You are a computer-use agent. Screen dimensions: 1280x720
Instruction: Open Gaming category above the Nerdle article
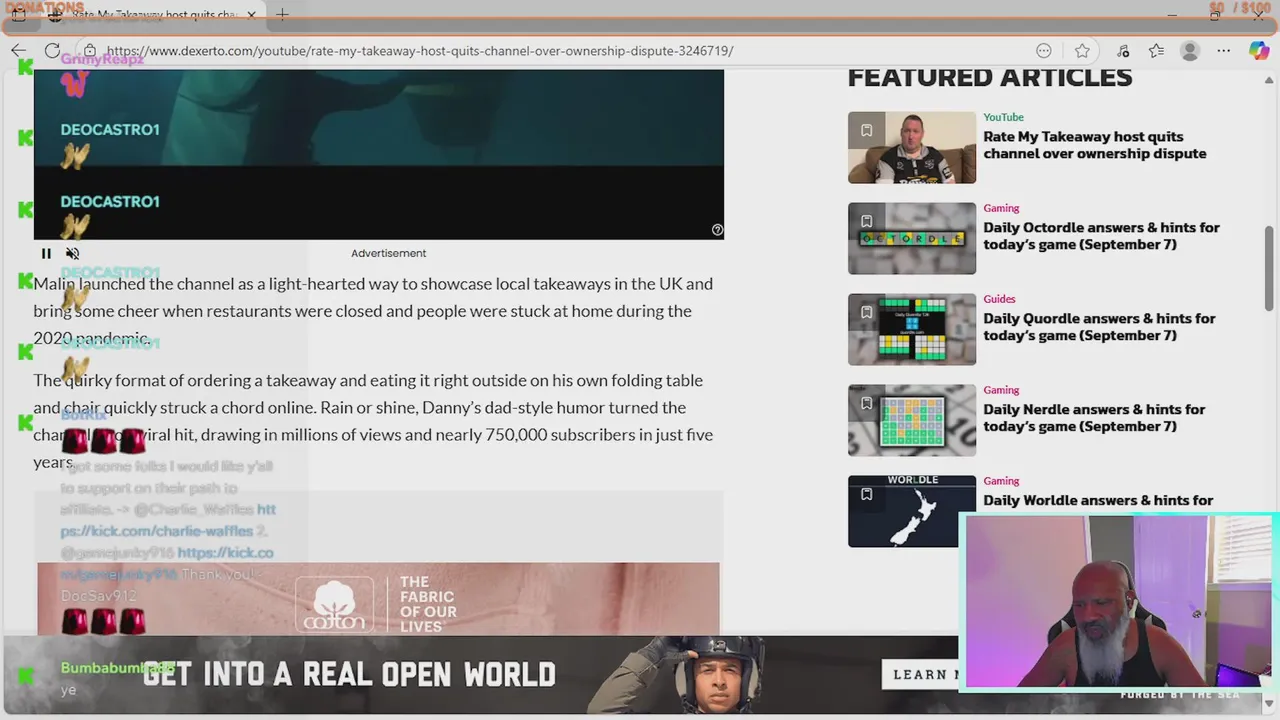coord(1001,390)
